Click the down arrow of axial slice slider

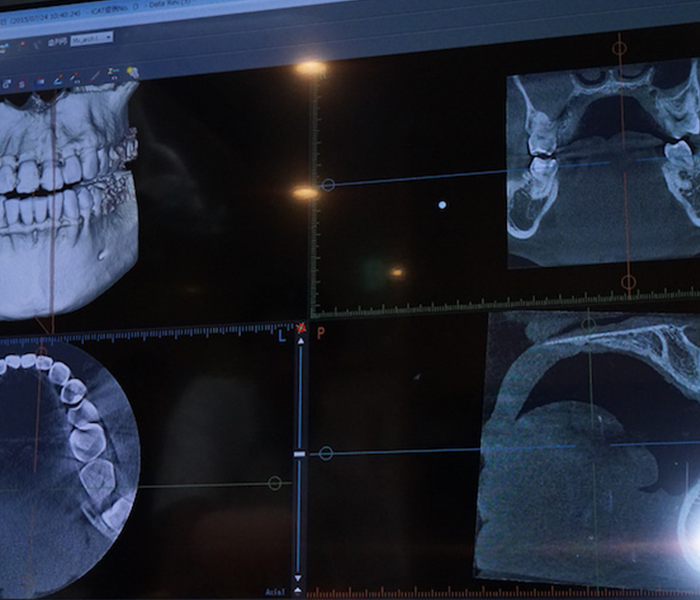[x=298, y=578]
